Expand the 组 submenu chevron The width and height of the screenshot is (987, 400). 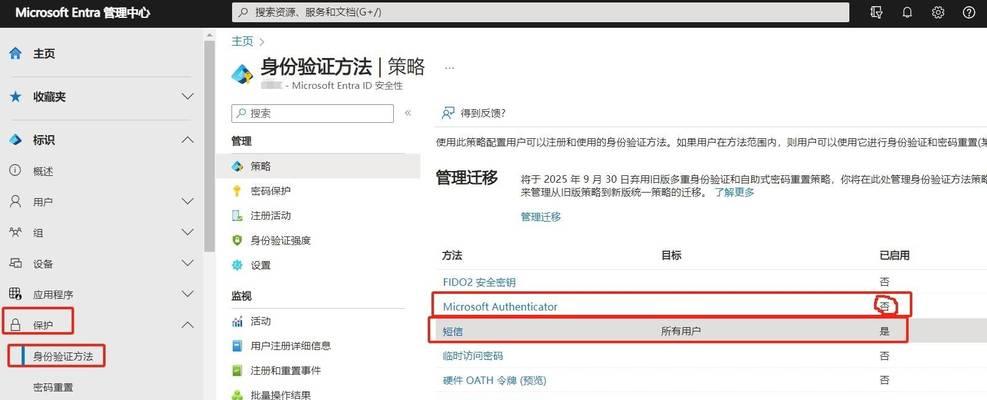(188, 232)
